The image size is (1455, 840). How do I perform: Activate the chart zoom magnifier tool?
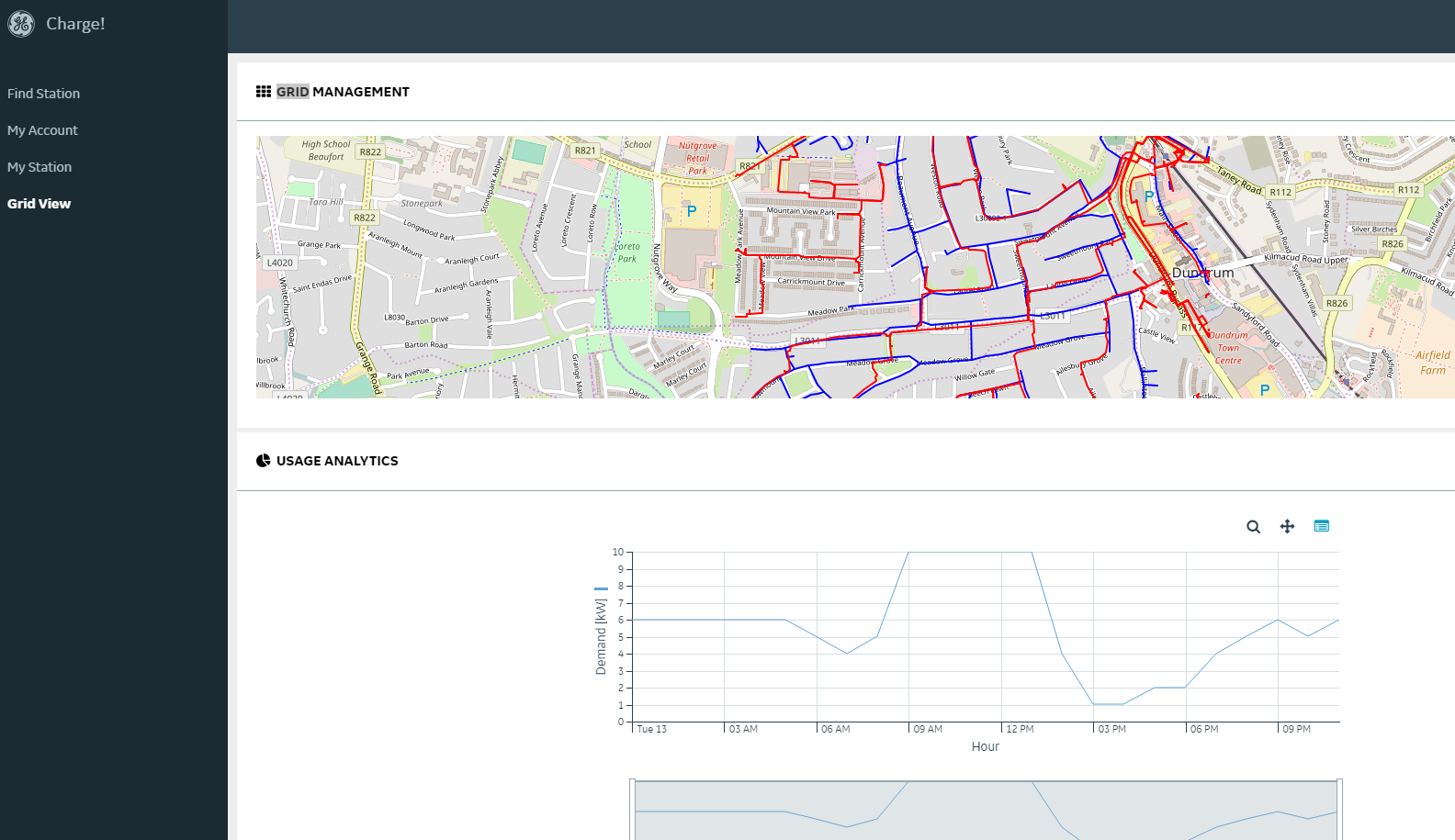(x=1253, y=527)
